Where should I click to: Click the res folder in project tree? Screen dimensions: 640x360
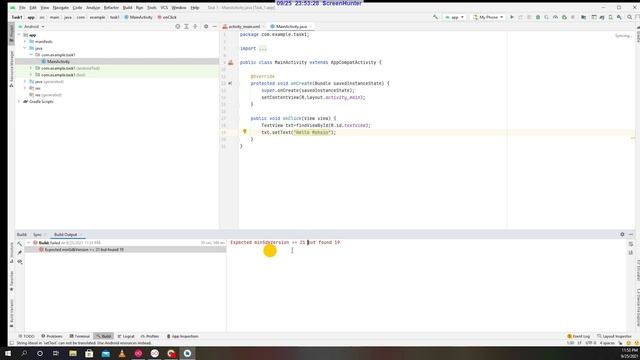38,88
